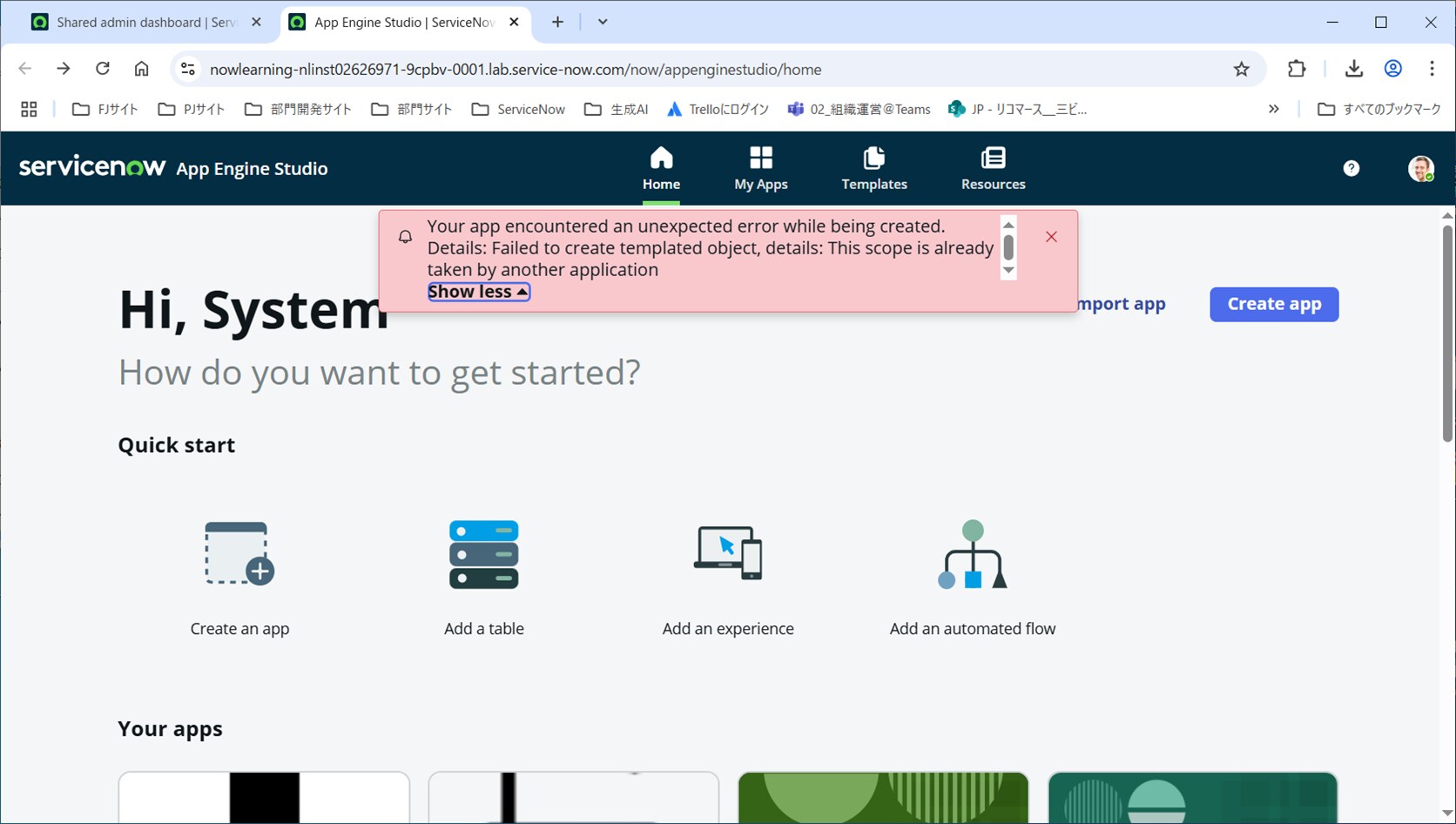Open the tab search dropdown
Viewport: 1456px width, 824px height.
[x=603, y=23]
